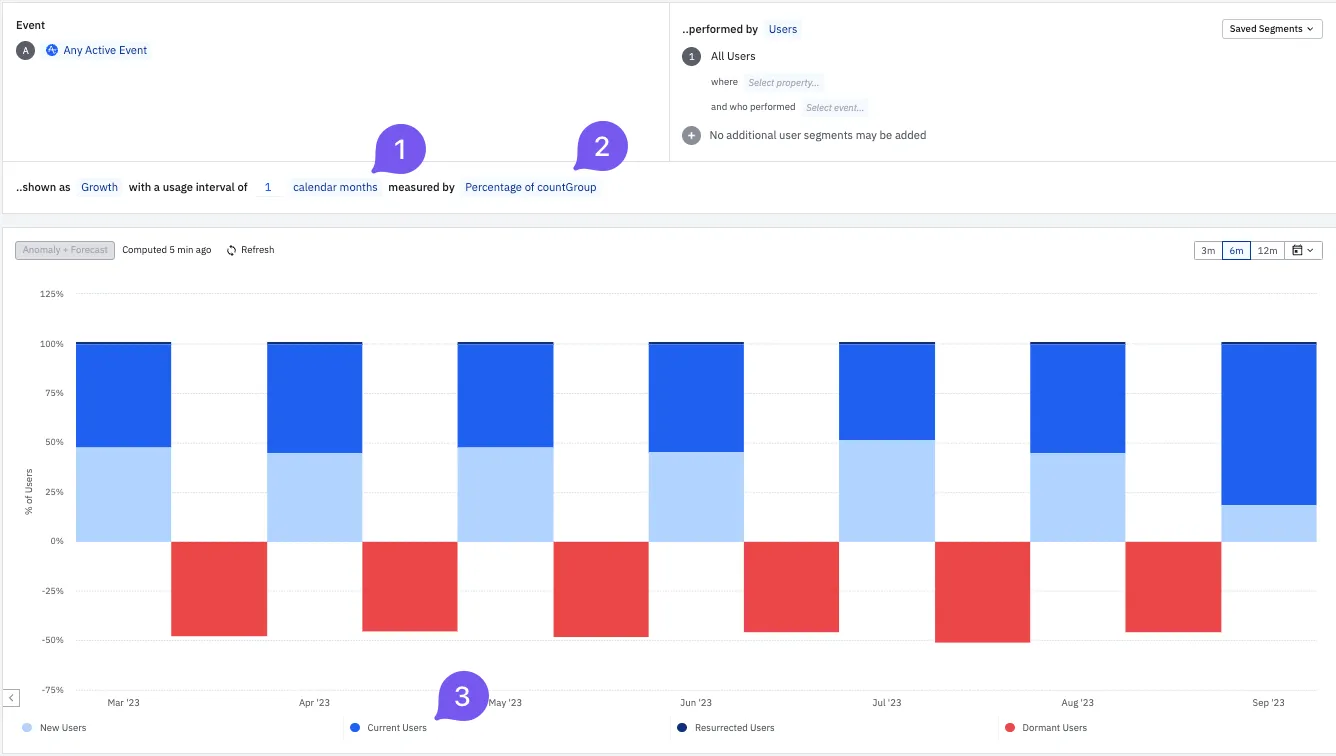Click the Computed 5 min ago text

pos(167,250)
